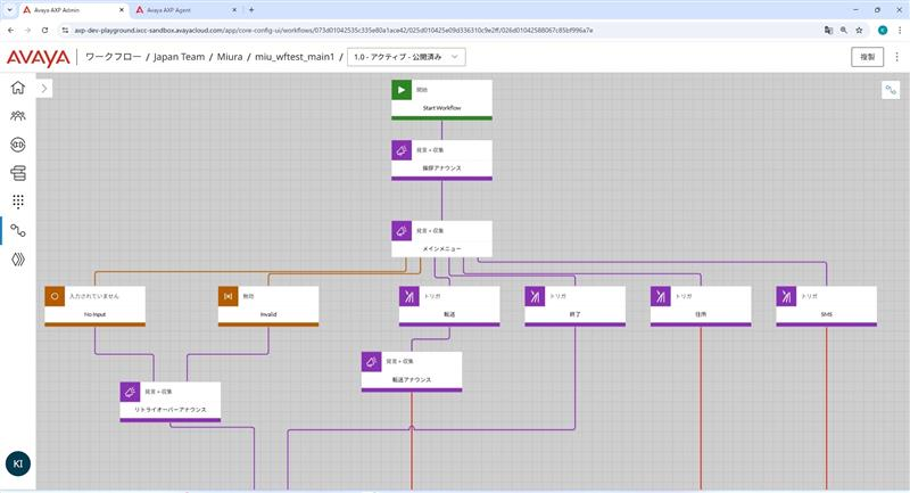The width and height of the screenshot is (910, 493).
Task: Click the 複製 button
Action: [x=867, y=57]
